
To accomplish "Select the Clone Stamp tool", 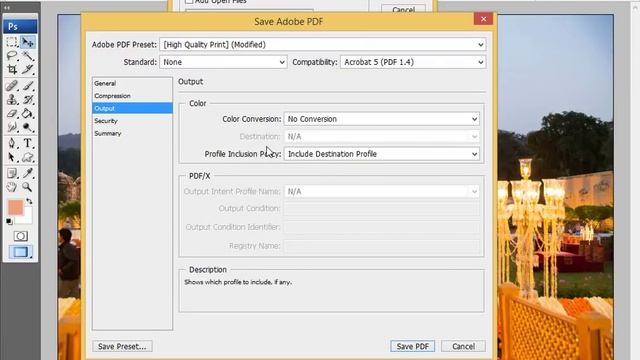I will (x=12, y=100).
